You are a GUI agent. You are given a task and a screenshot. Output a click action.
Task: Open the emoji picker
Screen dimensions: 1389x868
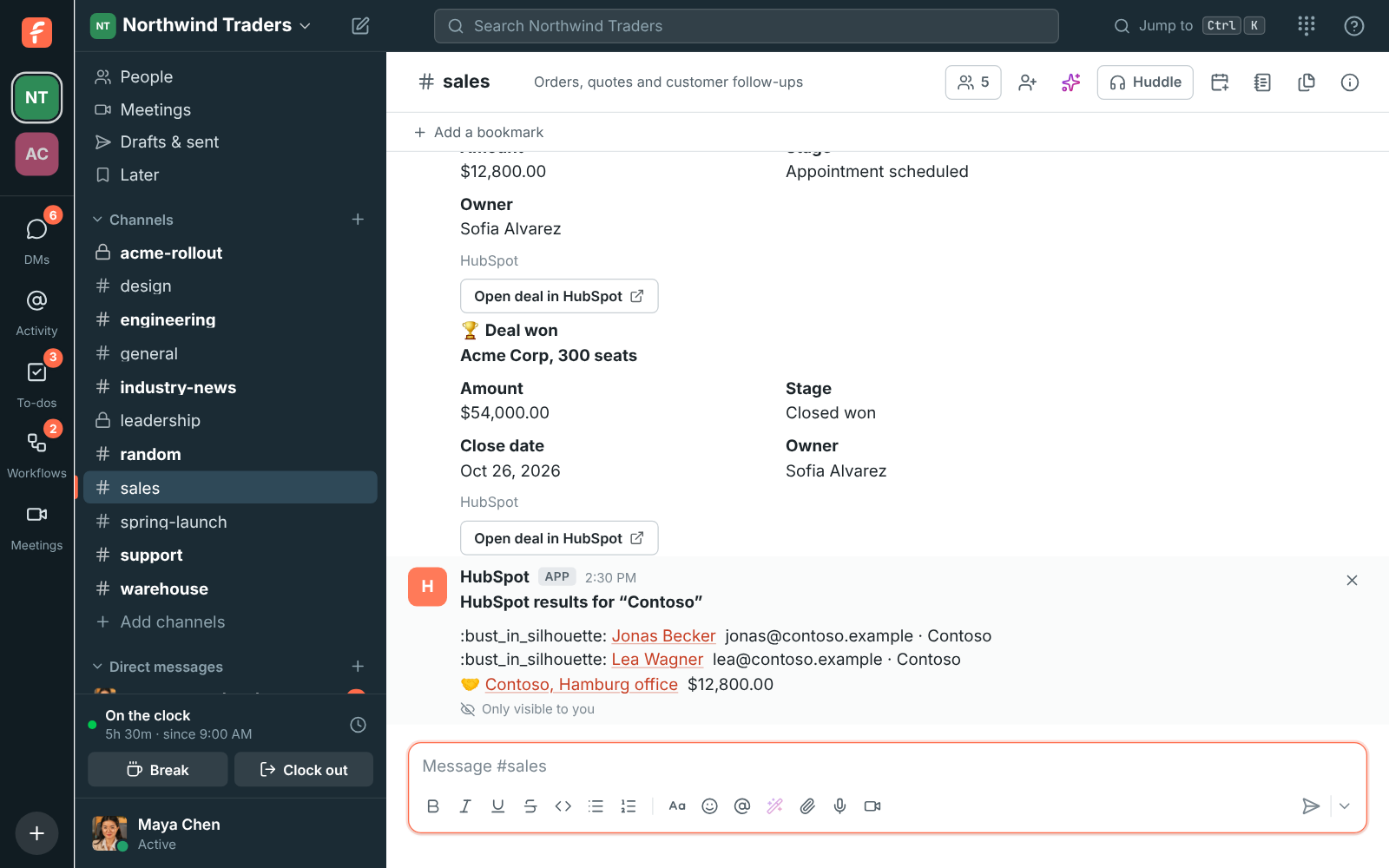click(709, 806)
